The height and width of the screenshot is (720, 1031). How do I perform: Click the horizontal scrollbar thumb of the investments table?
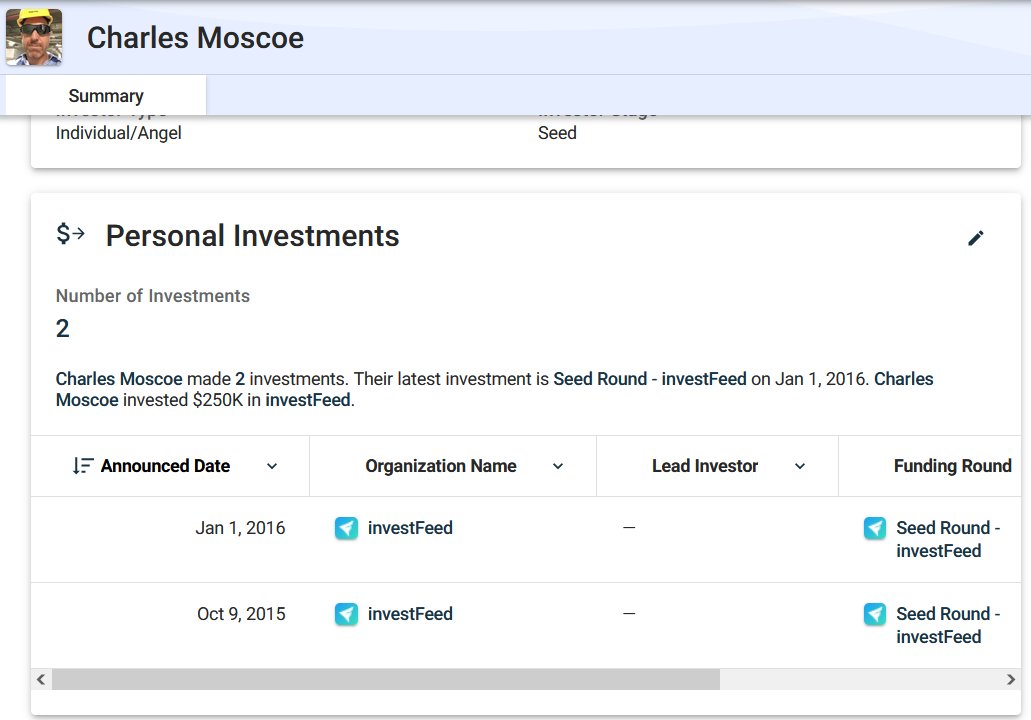tap(386, 679)
